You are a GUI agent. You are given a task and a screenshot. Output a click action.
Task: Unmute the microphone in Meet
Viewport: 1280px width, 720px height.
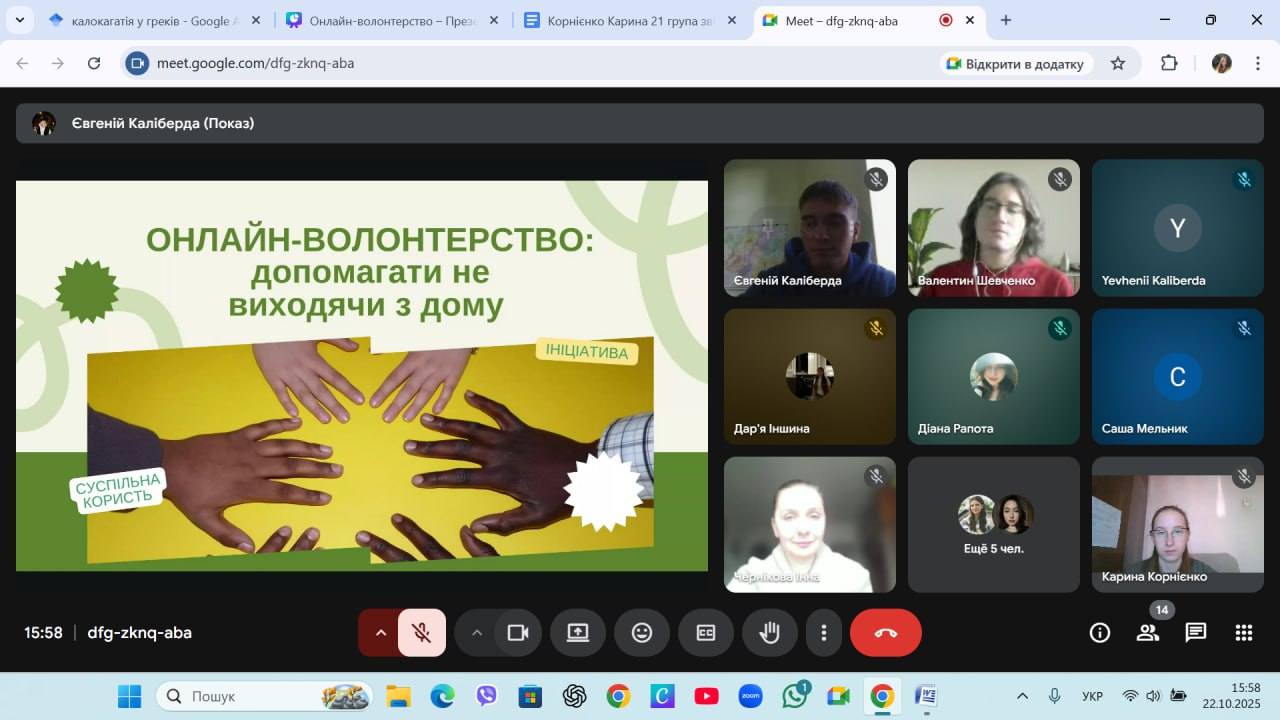422,633
